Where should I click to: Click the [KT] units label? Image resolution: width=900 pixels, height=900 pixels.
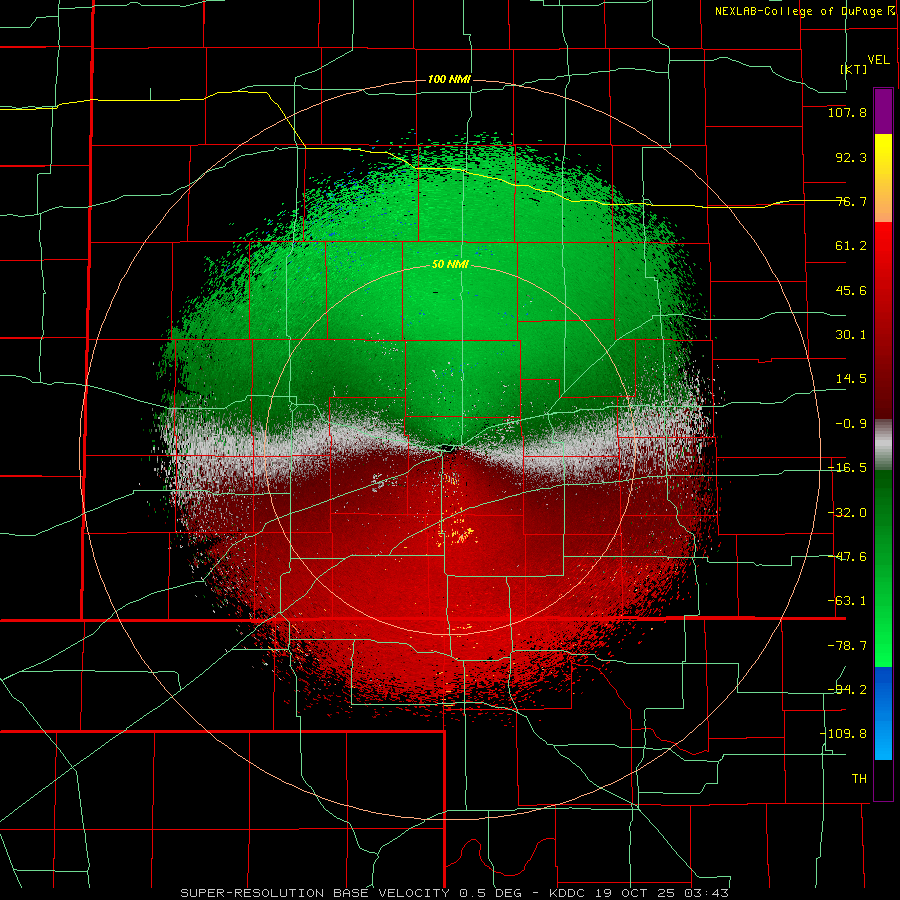[x=854, y=69]
